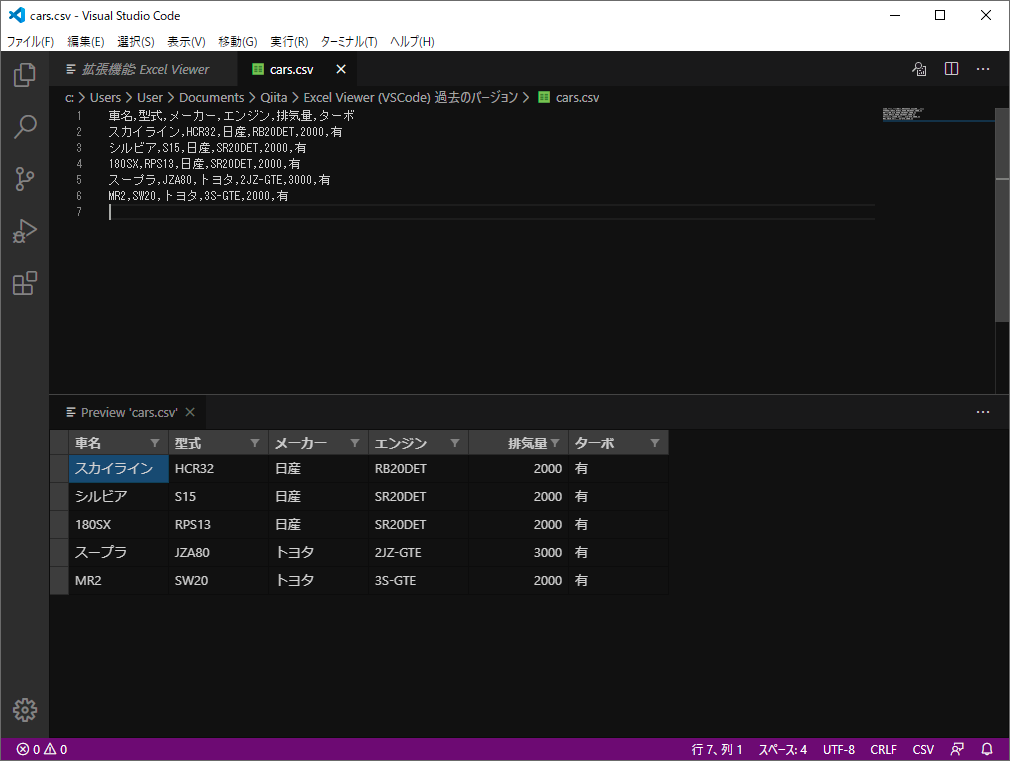The image size is (1010, 761).
Task: Open the 編集(E) menu
Action: (86, 42)
